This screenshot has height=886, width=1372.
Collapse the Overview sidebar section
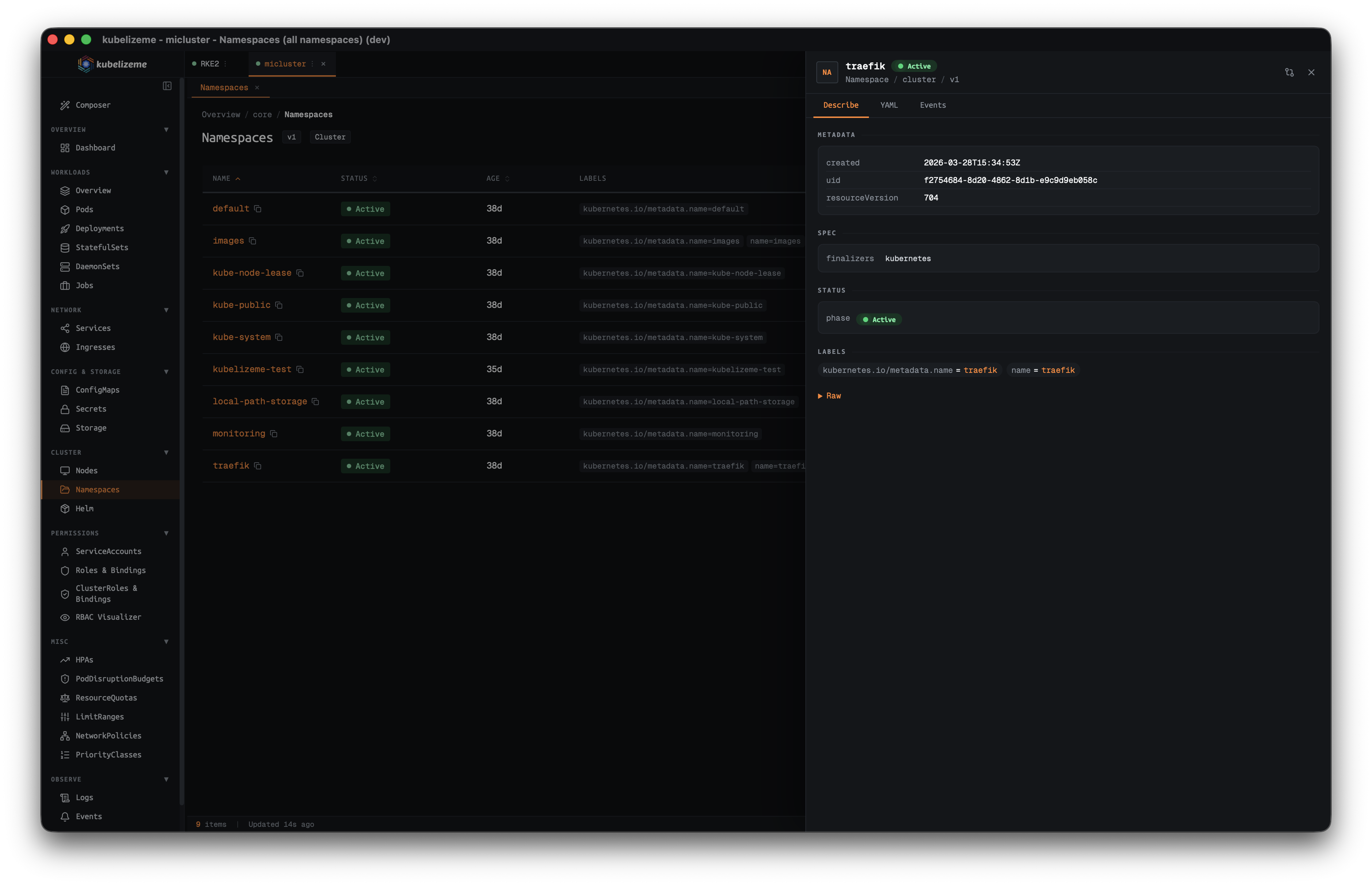[x=166, y=129]
